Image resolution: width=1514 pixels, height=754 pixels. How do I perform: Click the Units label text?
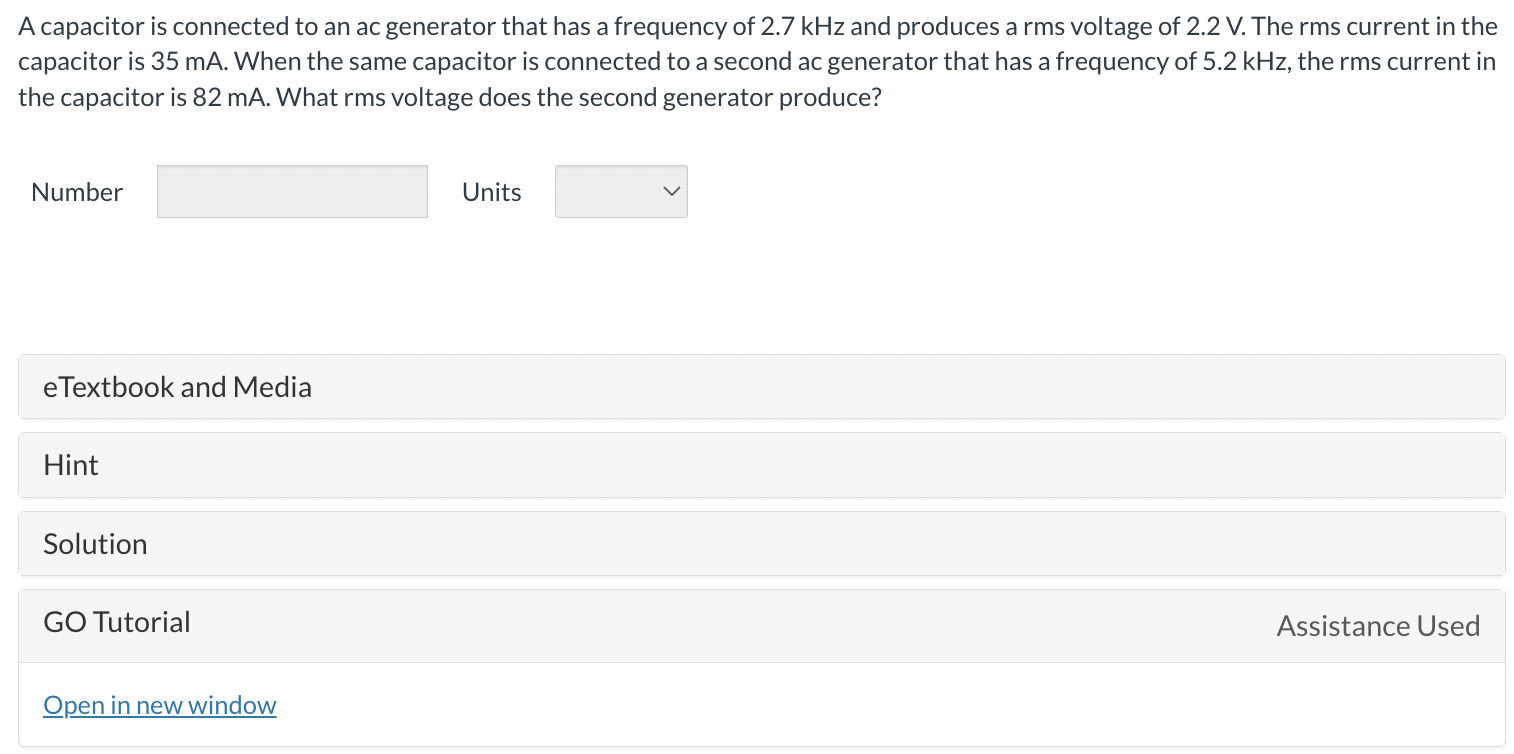coord(491,192)
